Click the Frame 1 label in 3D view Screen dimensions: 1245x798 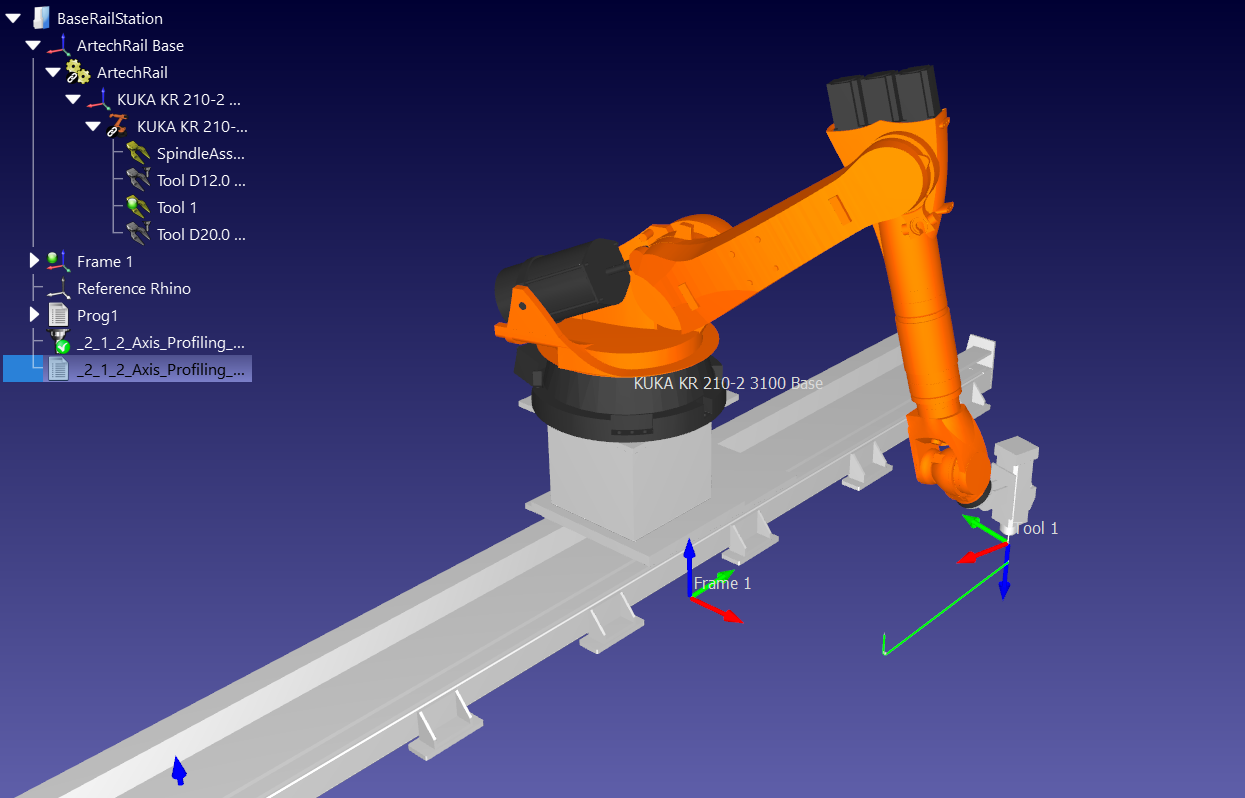(722, 583)
